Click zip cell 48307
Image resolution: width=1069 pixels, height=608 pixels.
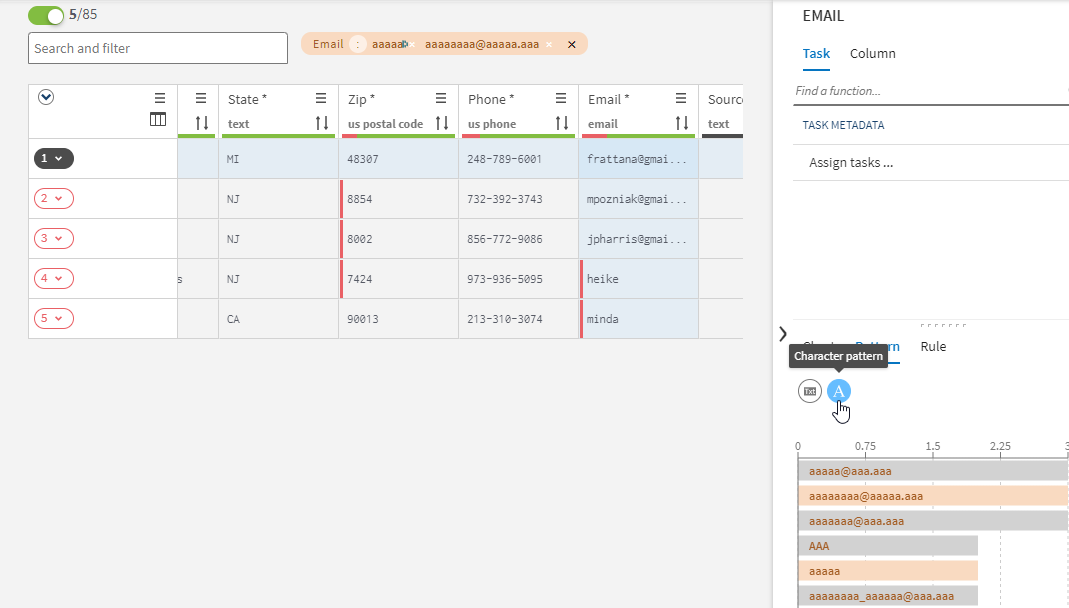pyautogui.click(x=398, y=159)
